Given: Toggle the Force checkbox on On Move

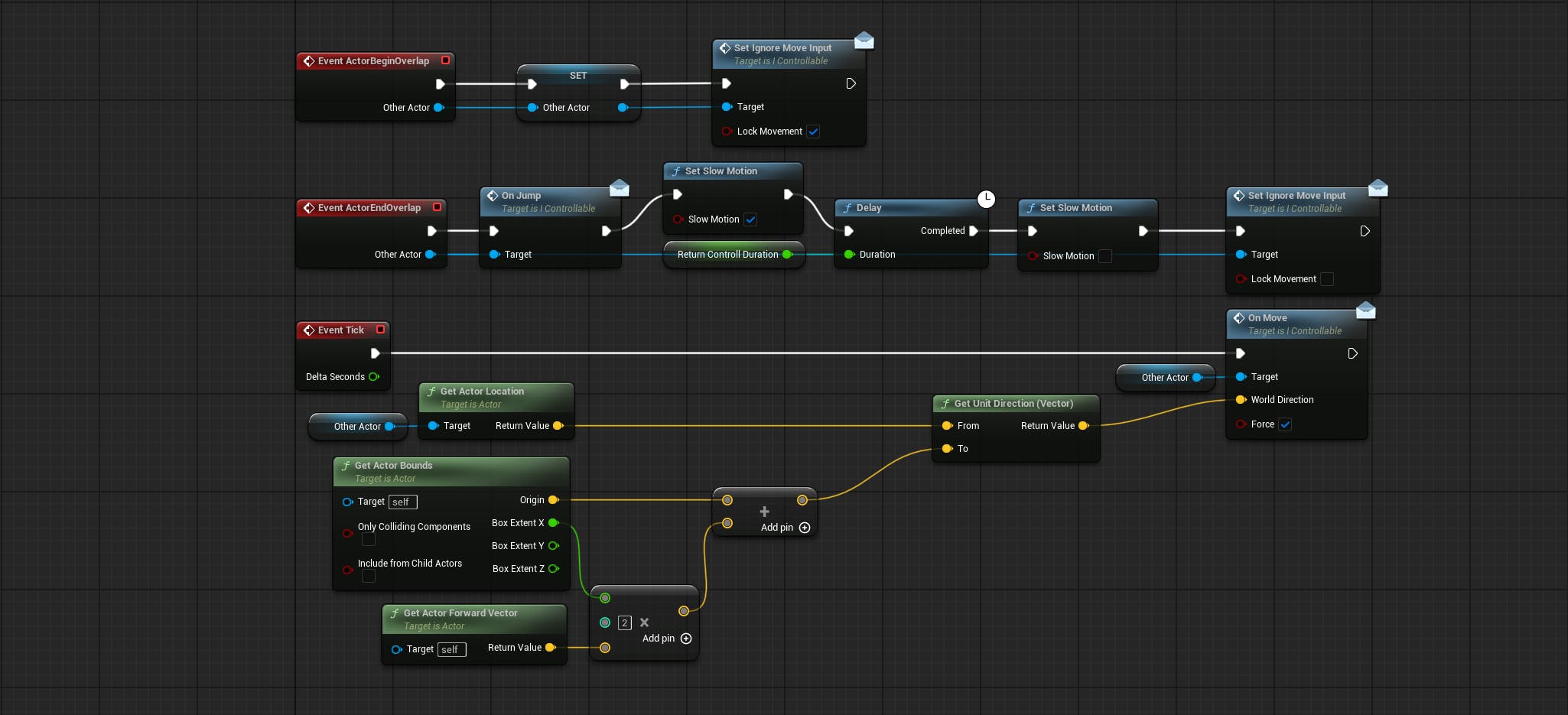Looking at the screenshot, I should pos(1285,424).
